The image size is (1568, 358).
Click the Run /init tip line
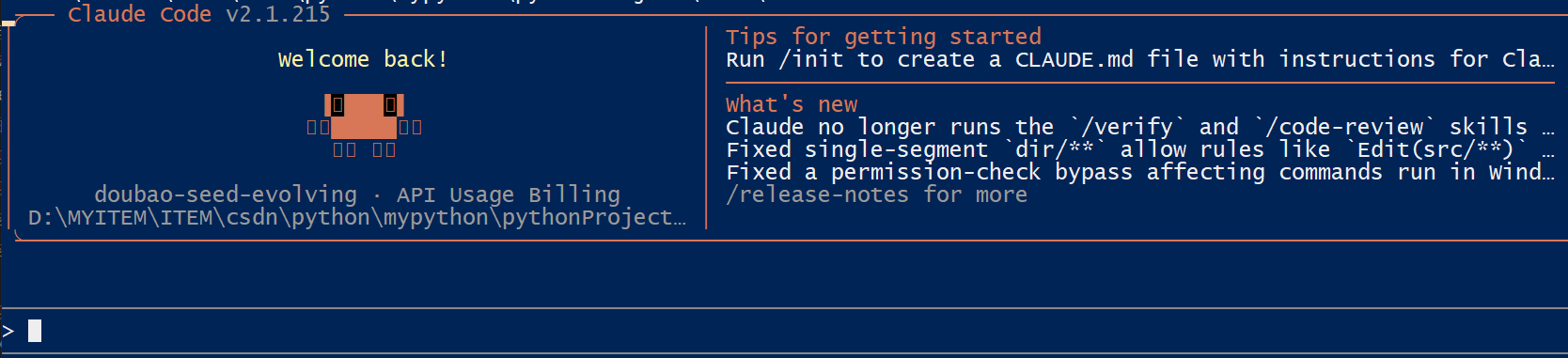pos(1140,59)
